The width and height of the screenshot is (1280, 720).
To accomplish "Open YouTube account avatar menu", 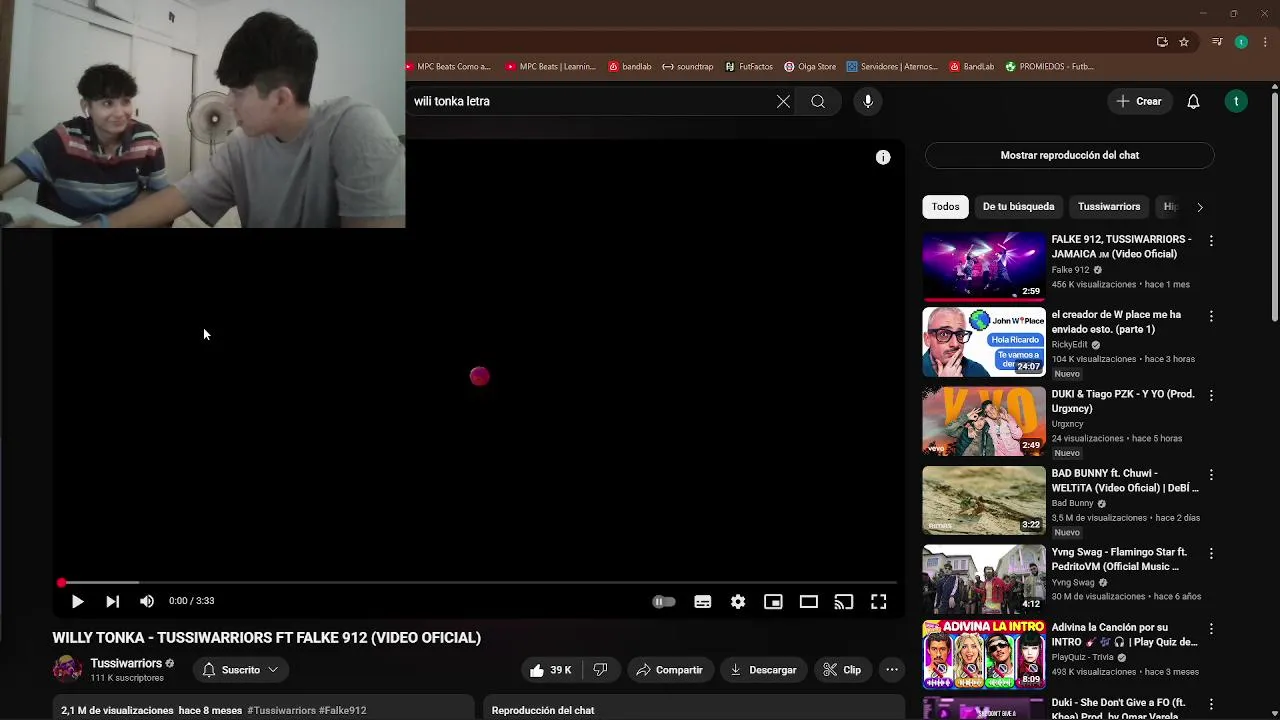I will (1236, 101).
